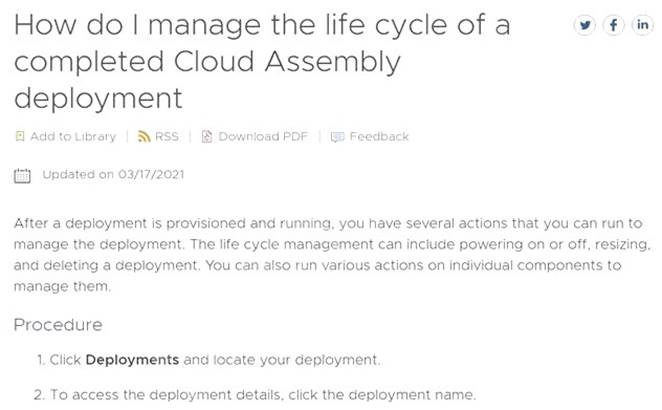Viewport: 662px width, 410px height.
Task: Click the bold "Deployments" word in step 1
Action: click(x=132, y=360)
